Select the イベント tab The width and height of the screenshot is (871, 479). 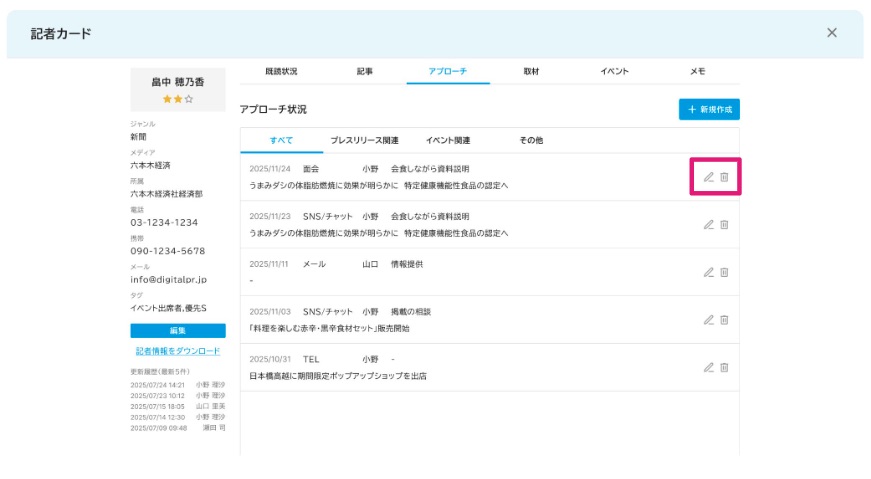[614, 72]
